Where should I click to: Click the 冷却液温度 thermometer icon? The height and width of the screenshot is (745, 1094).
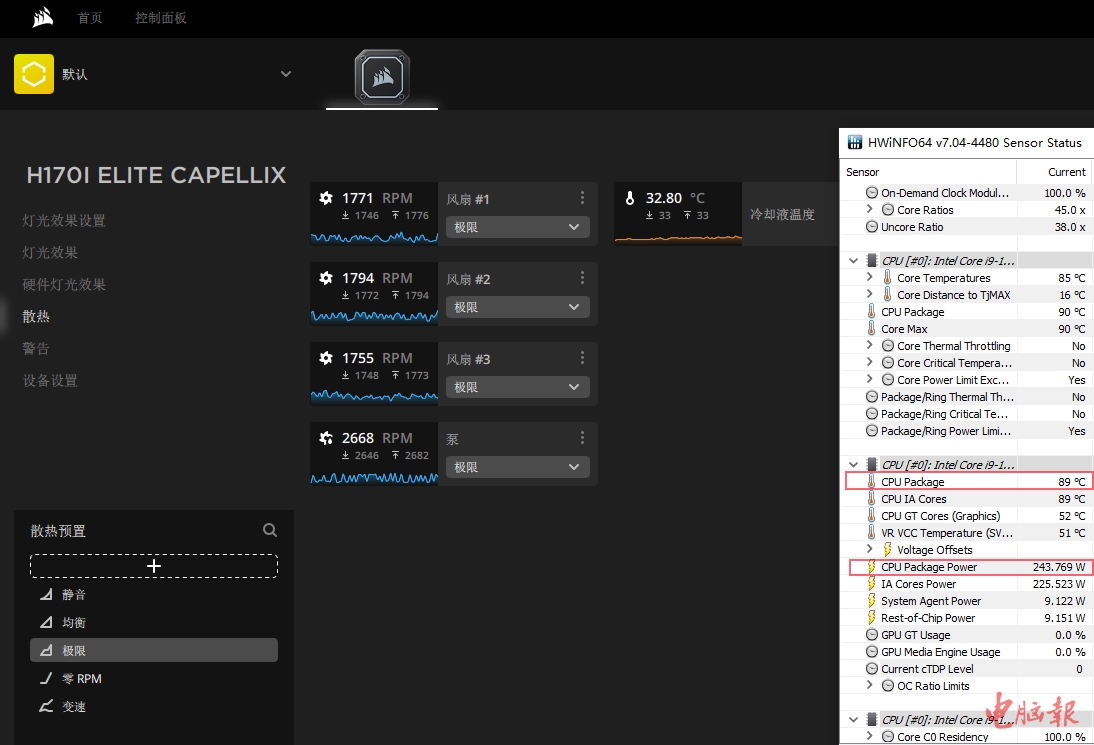[630, 198]
